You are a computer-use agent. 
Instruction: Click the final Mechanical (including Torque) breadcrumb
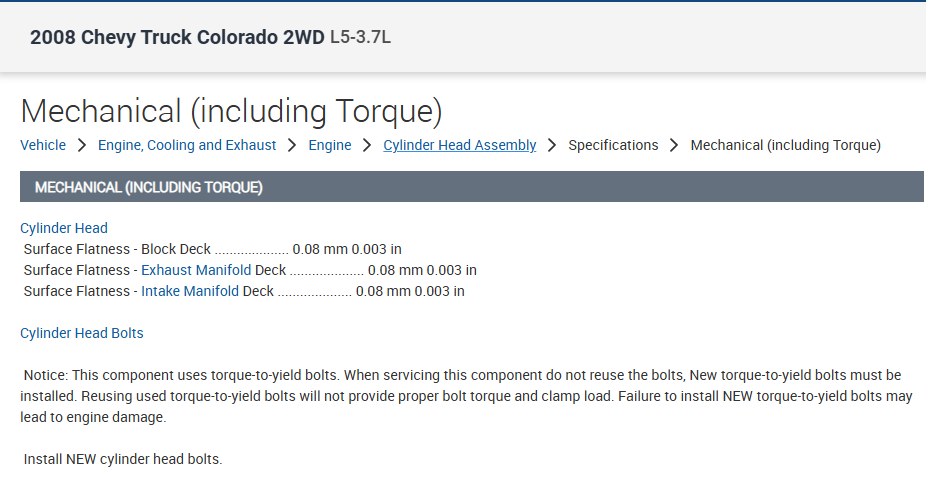click(x=785, y=145)
